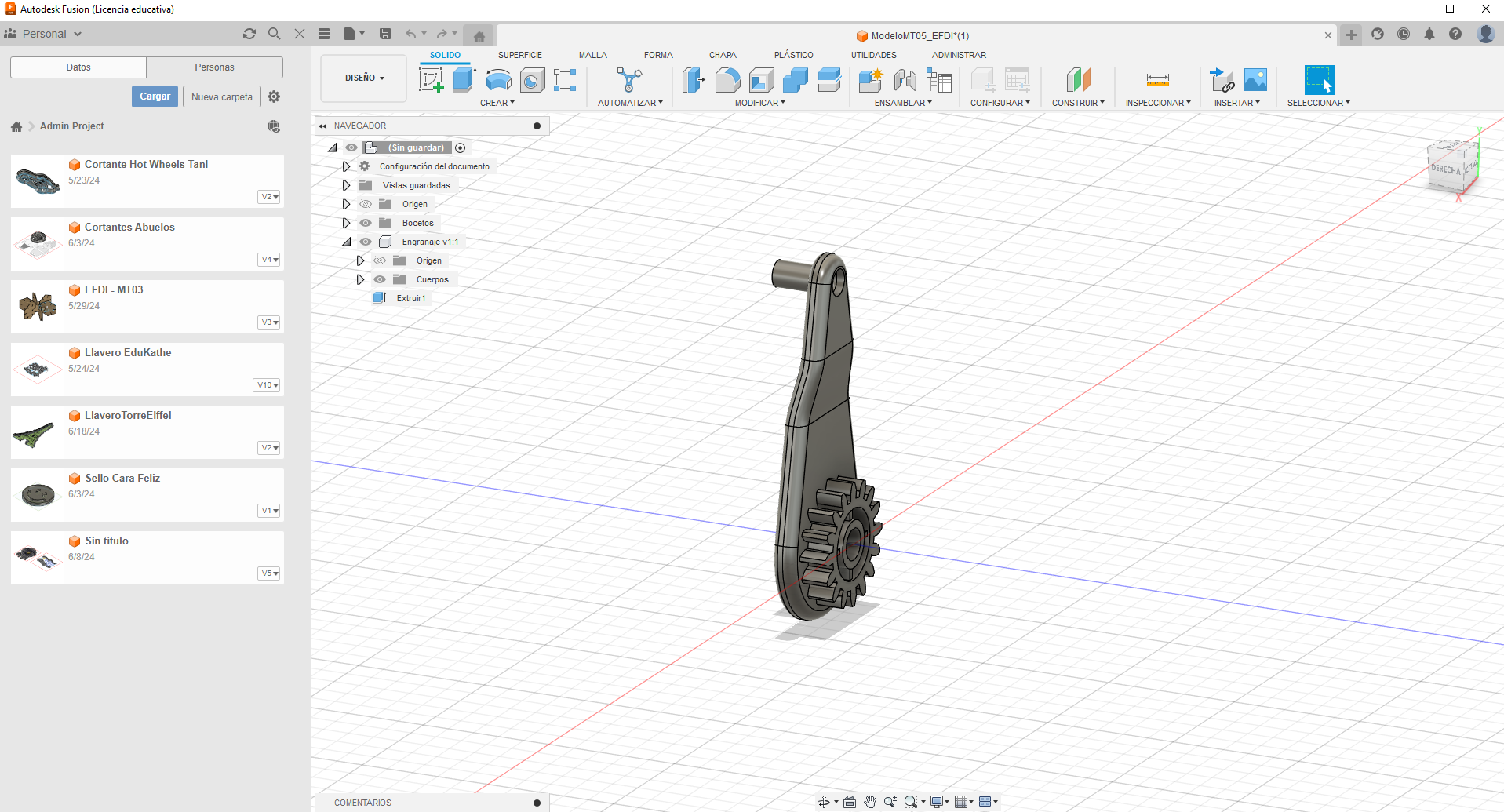Viewport: 1504px width, 812px height.
Task: Click the Cargar button
Action: coord(155,96)
